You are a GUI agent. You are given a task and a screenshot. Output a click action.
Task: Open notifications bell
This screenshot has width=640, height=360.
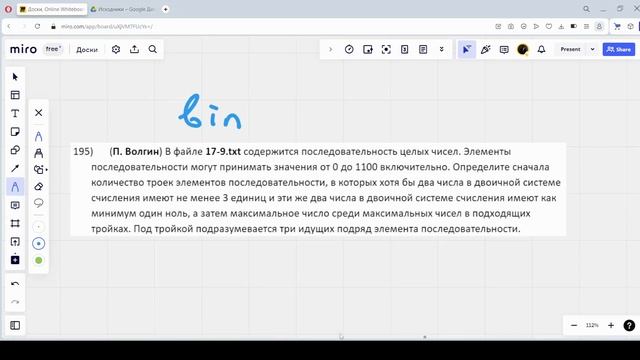coord(541,49)
